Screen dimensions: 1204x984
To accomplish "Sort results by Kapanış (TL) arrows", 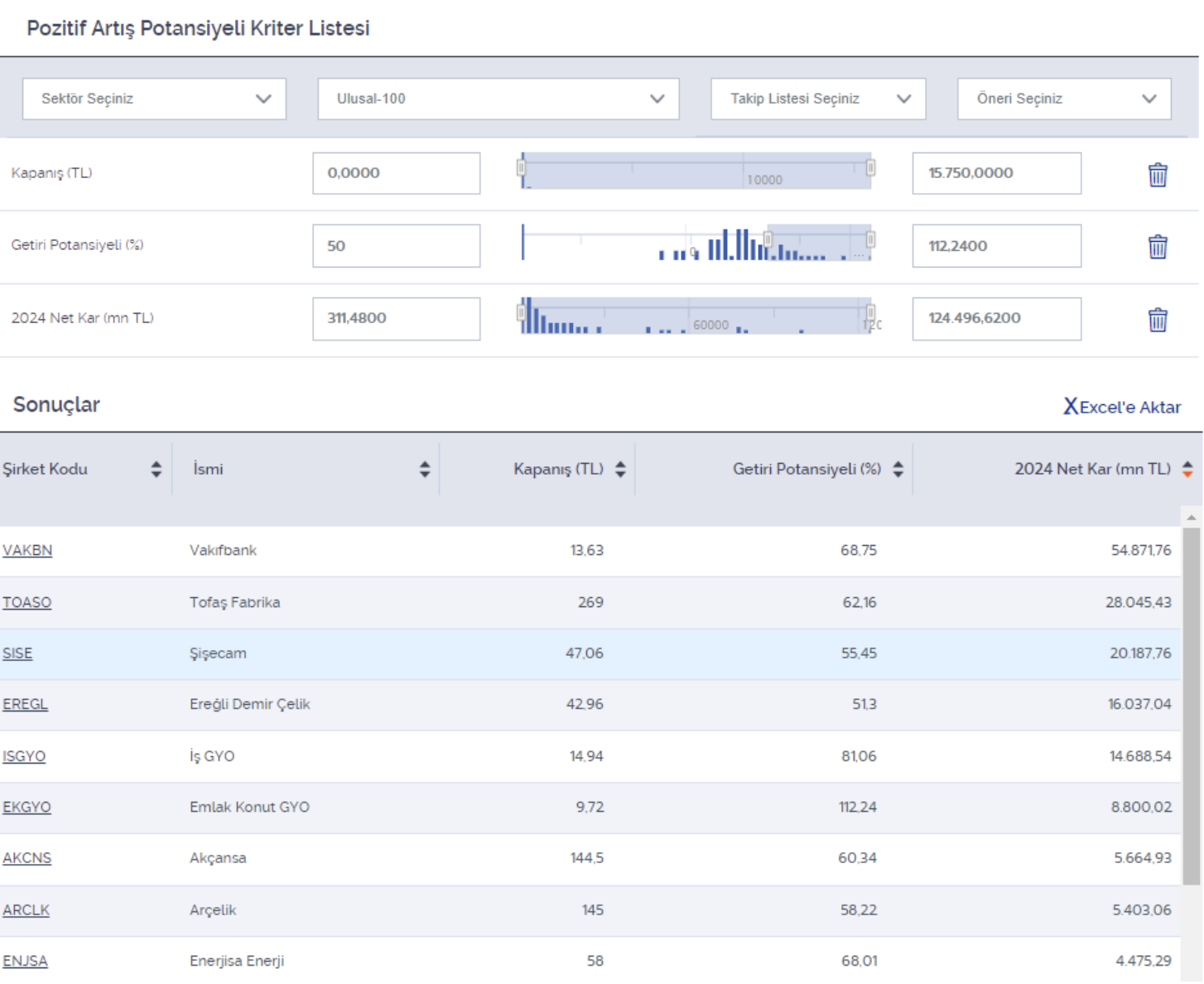I will click(x=620, y=470).
